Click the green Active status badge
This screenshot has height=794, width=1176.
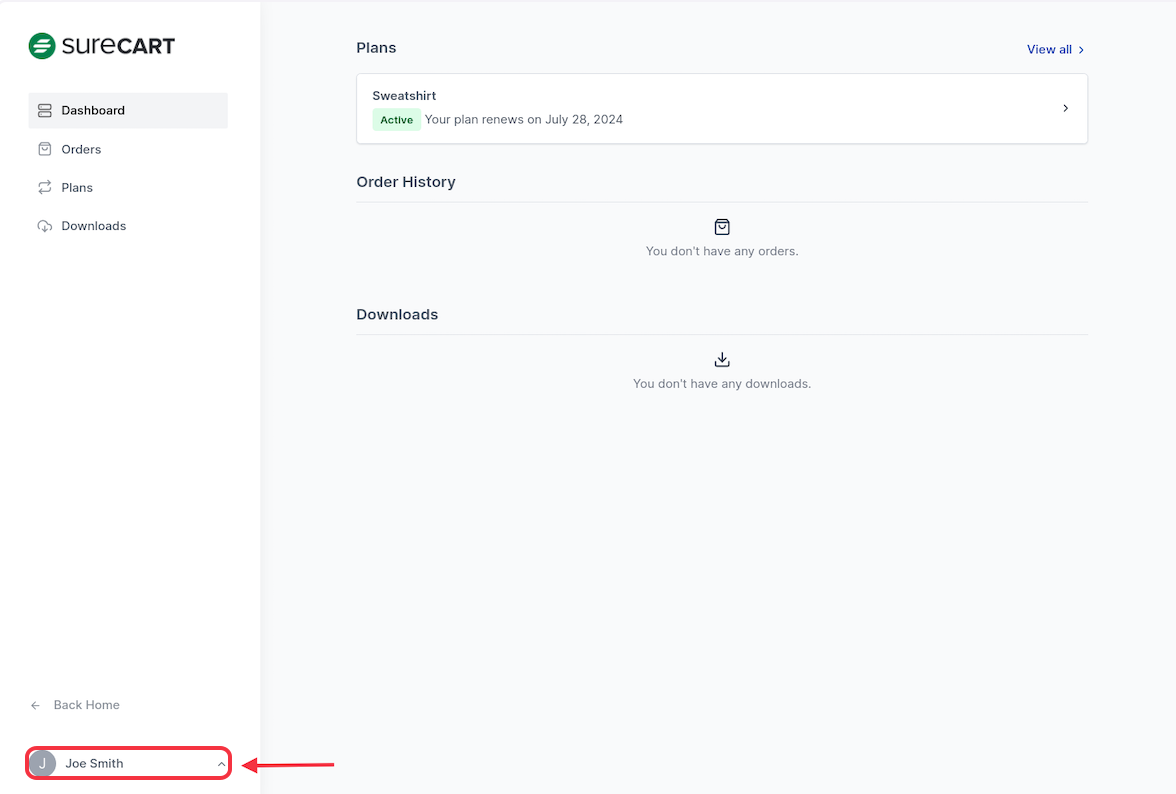(396, 120)
